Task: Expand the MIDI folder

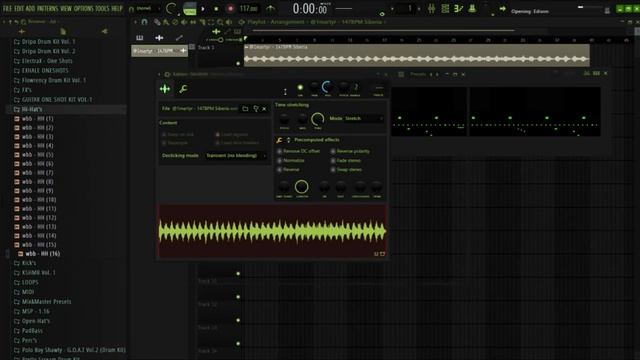Action: [24, 292]
